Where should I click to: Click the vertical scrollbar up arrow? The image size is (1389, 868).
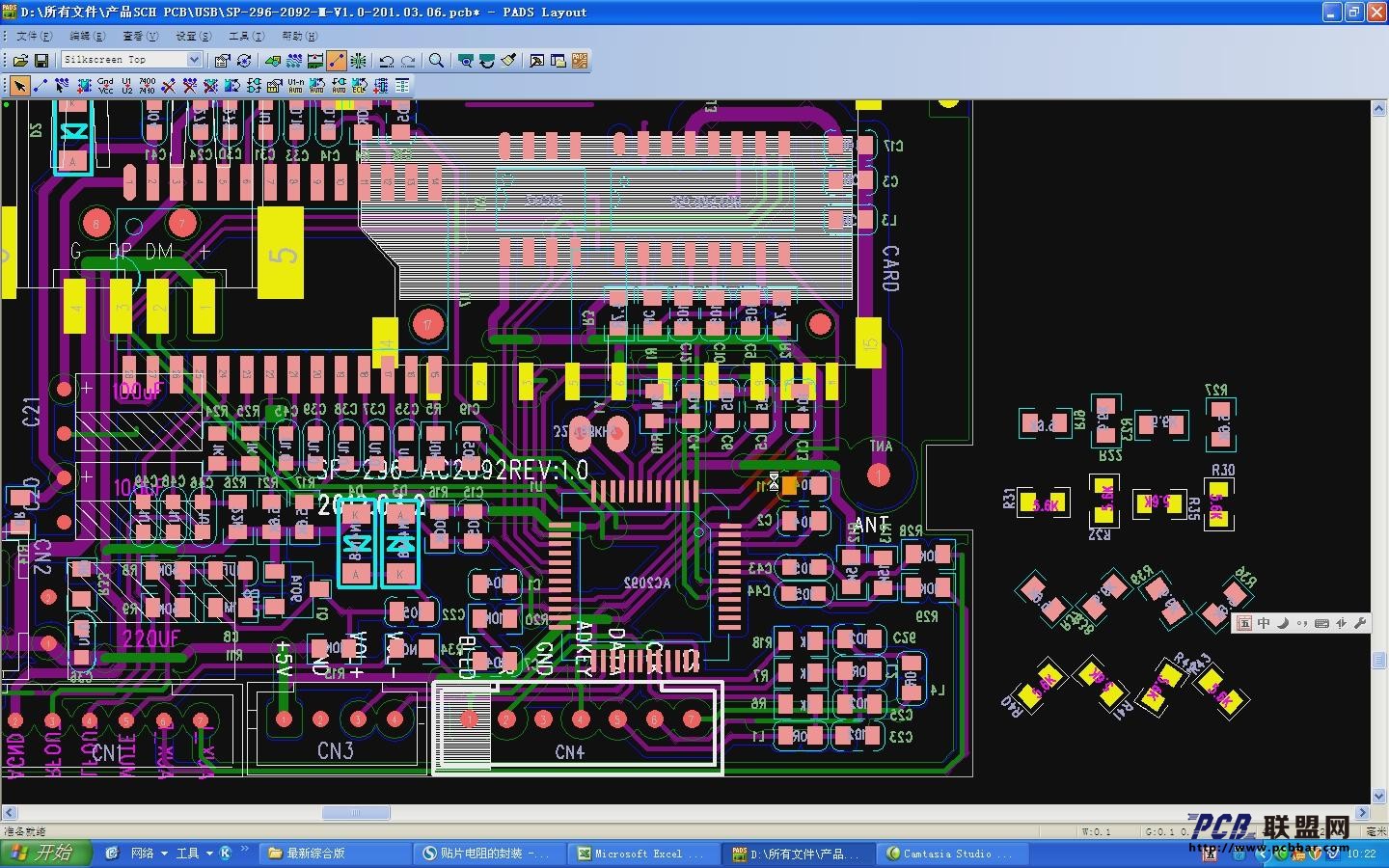tap(1380, 107)
